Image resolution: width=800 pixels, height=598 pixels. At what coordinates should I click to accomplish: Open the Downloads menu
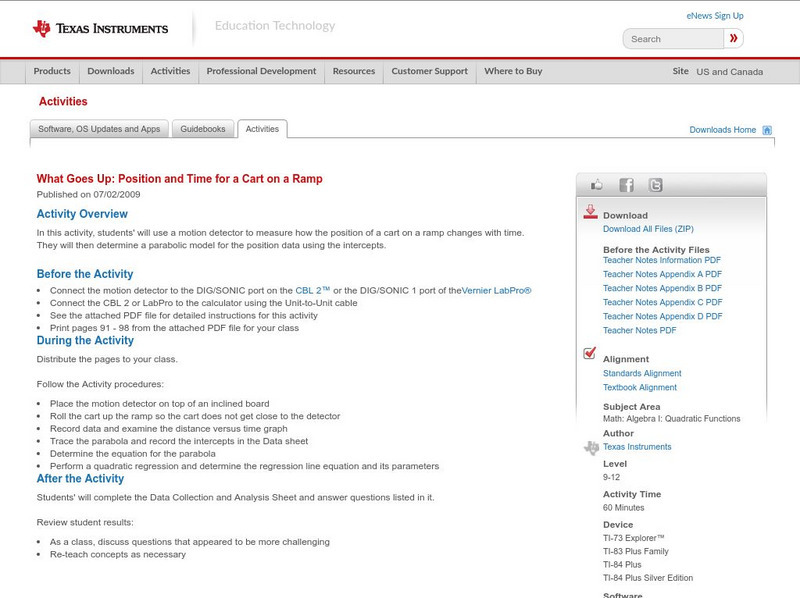point(111,71)
